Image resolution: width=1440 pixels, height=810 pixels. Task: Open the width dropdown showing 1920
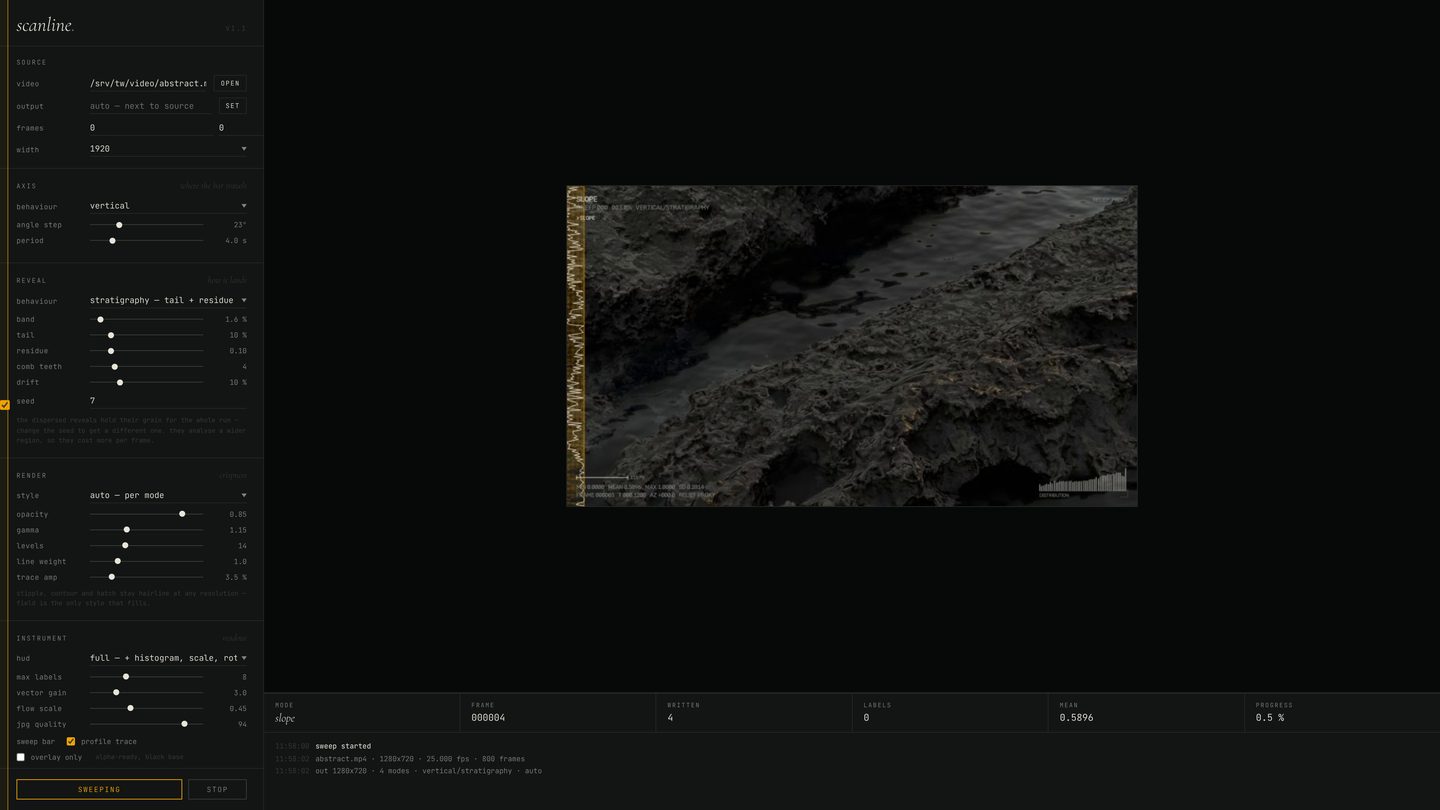(x=168, y=149)
